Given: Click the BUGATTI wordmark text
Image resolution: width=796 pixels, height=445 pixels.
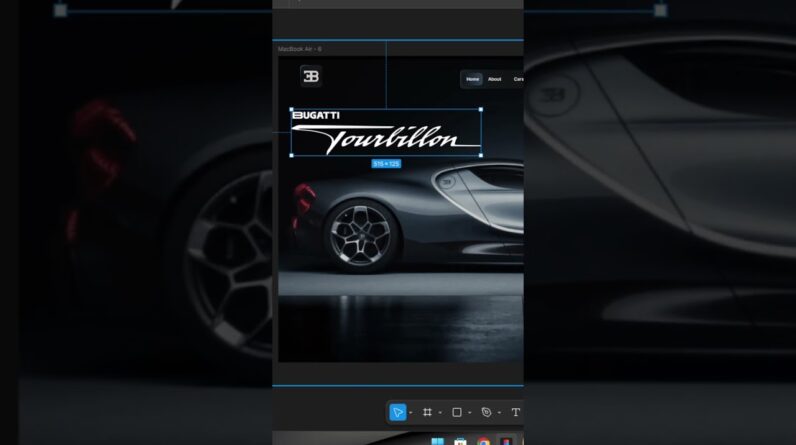Looking at the screenshot, I should (316, 116).
